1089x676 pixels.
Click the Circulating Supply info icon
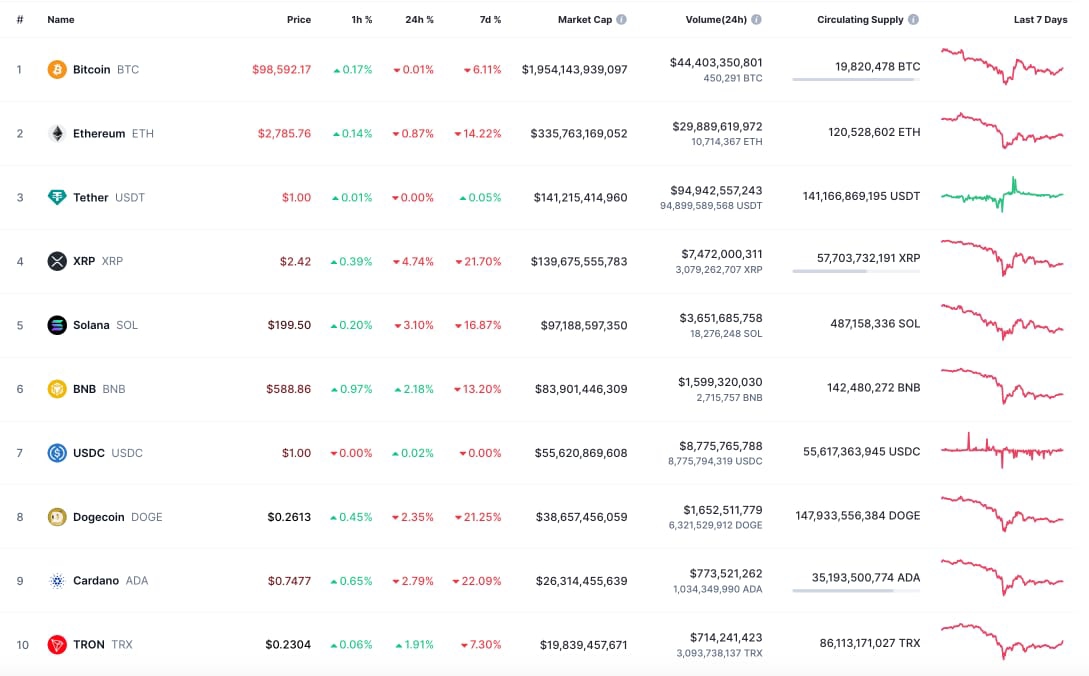[x=914, y=20]
